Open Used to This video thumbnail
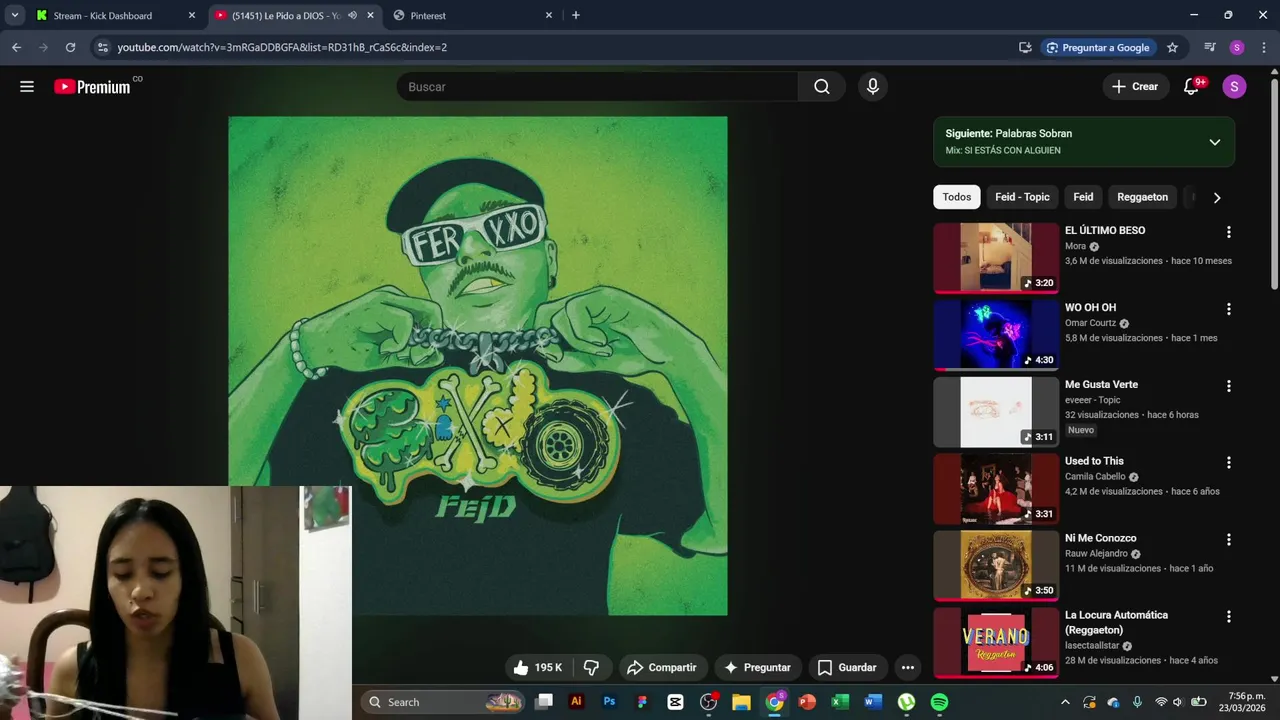 (996, 489)
